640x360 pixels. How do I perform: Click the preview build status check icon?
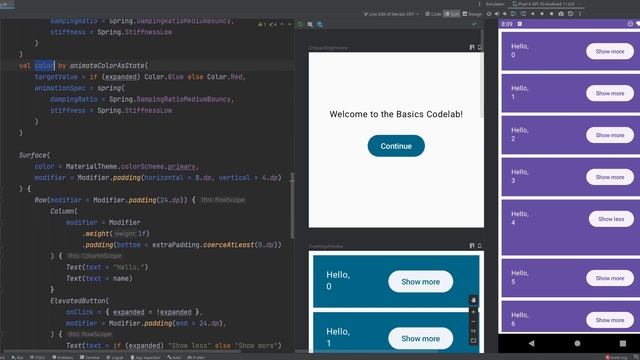[300, 24]
